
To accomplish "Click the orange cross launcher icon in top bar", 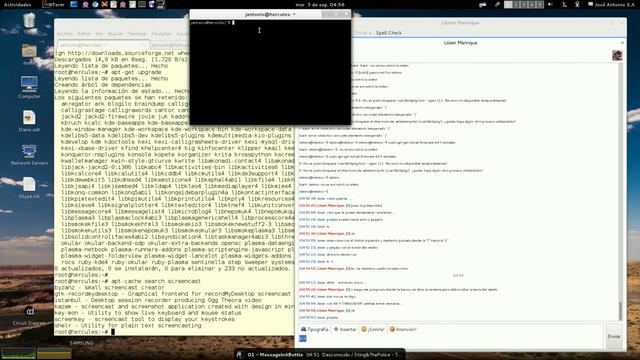I will point(104,4).
